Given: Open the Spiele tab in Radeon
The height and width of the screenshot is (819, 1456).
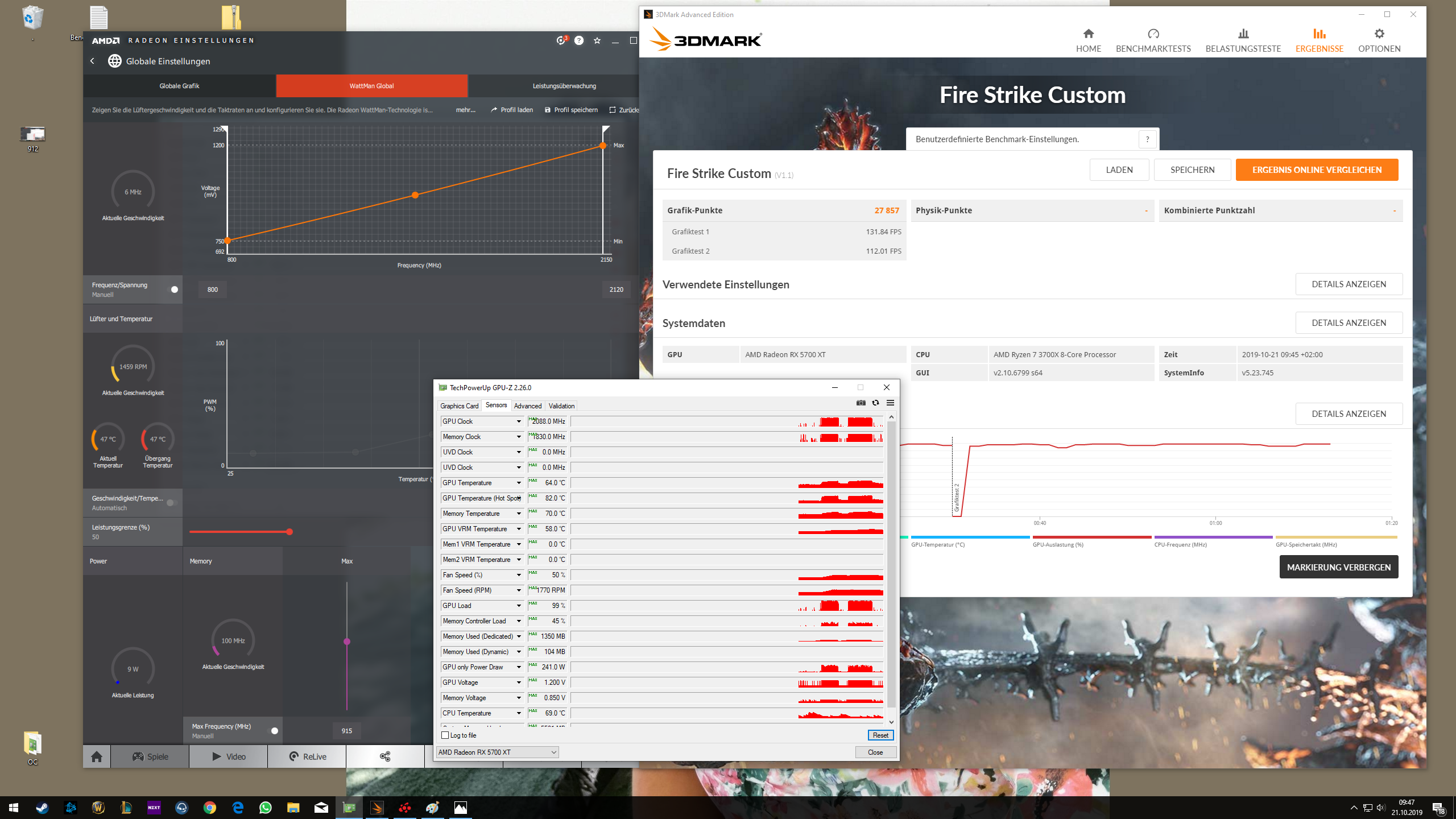Looking at the screenshot, I should (x=150, y=756).
